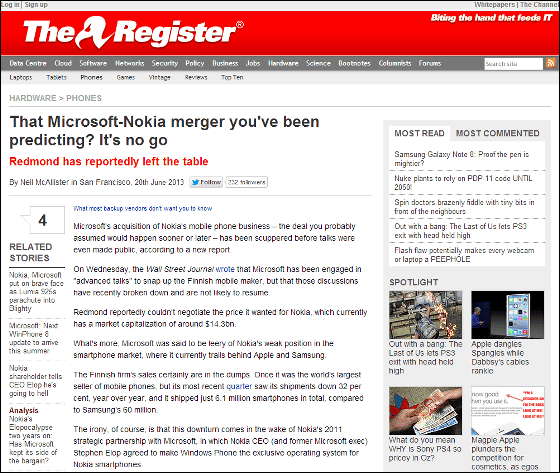Open the Apple dangles Spangles thumbnail

pyautogui.click(x=508, y=315)
